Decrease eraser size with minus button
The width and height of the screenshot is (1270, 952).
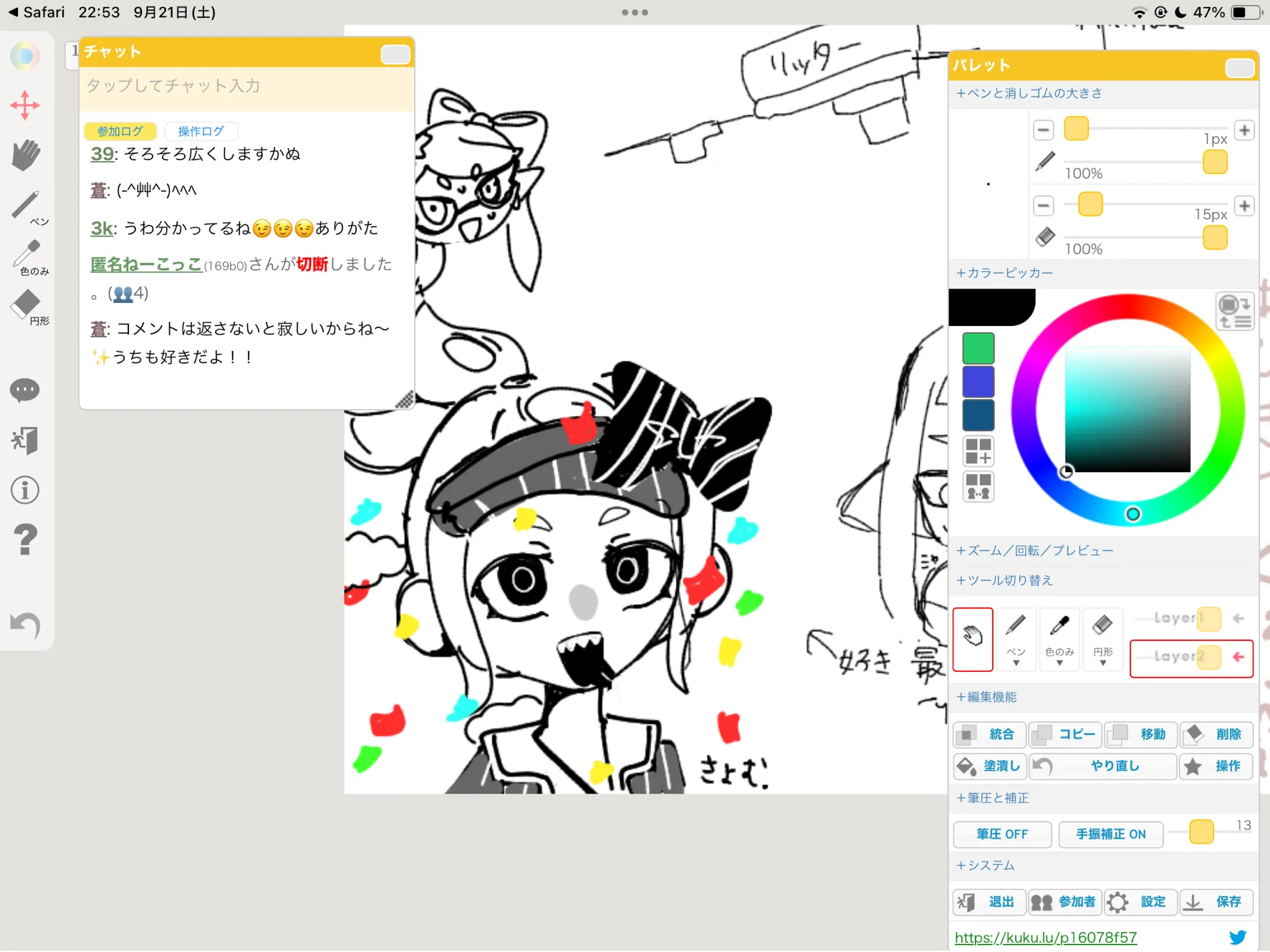click(x=1044, y=206)
